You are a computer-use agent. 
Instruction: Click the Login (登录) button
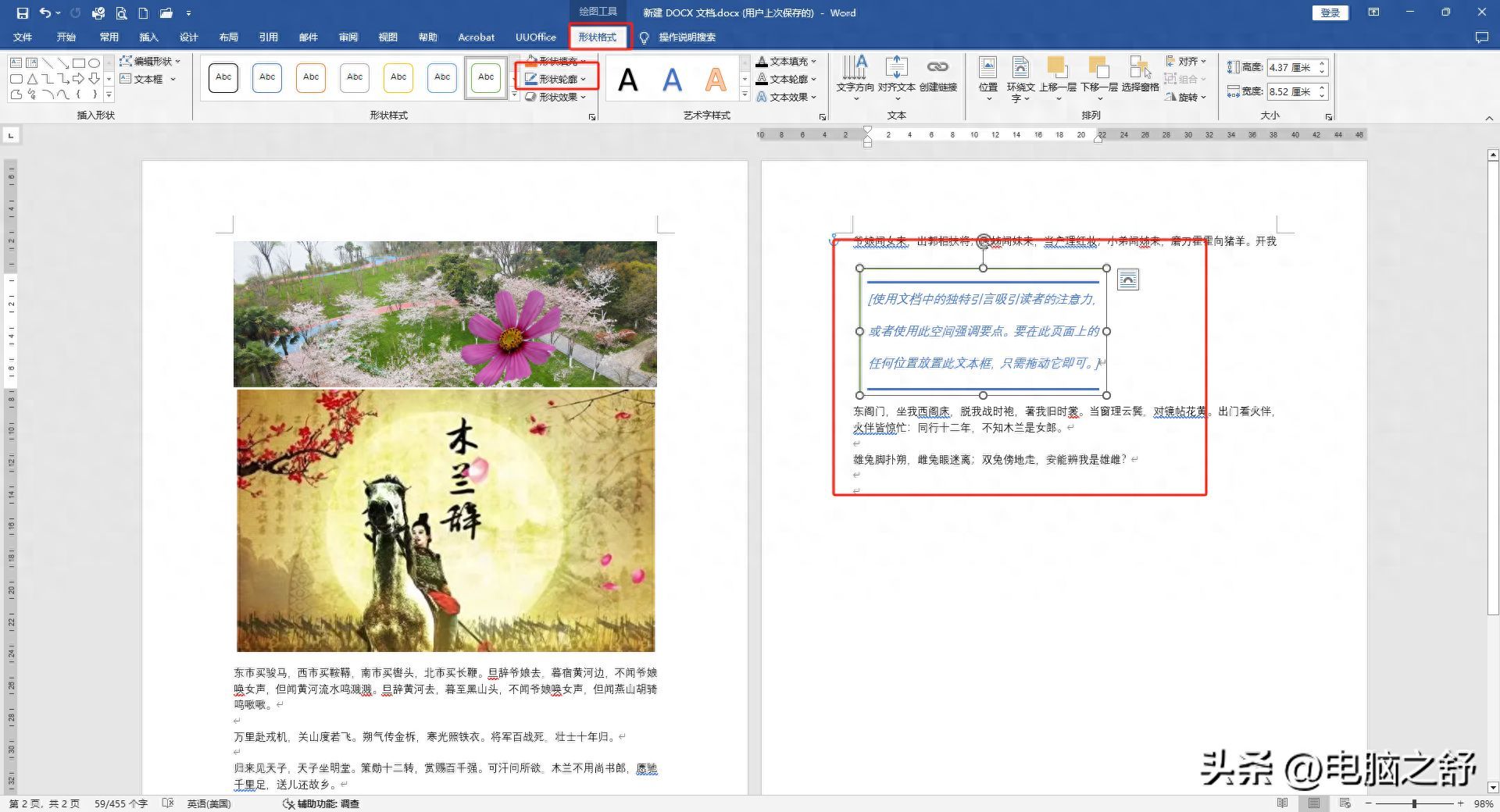(1330, 12)
